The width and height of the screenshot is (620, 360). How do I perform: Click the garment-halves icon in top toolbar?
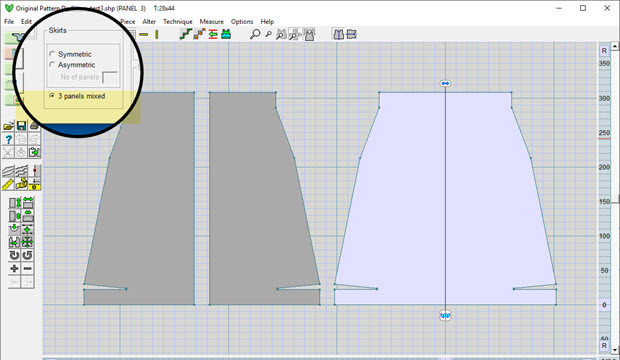338,34
